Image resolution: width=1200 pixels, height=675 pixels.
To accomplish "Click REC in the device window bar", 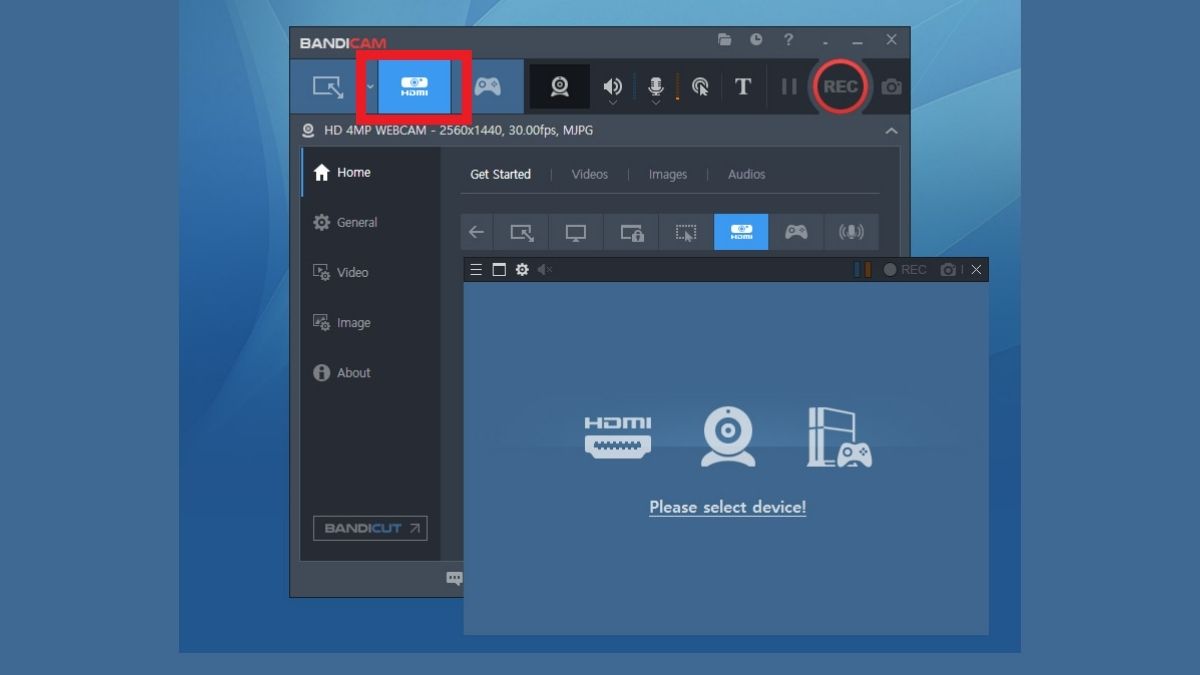I will point(904,270).
